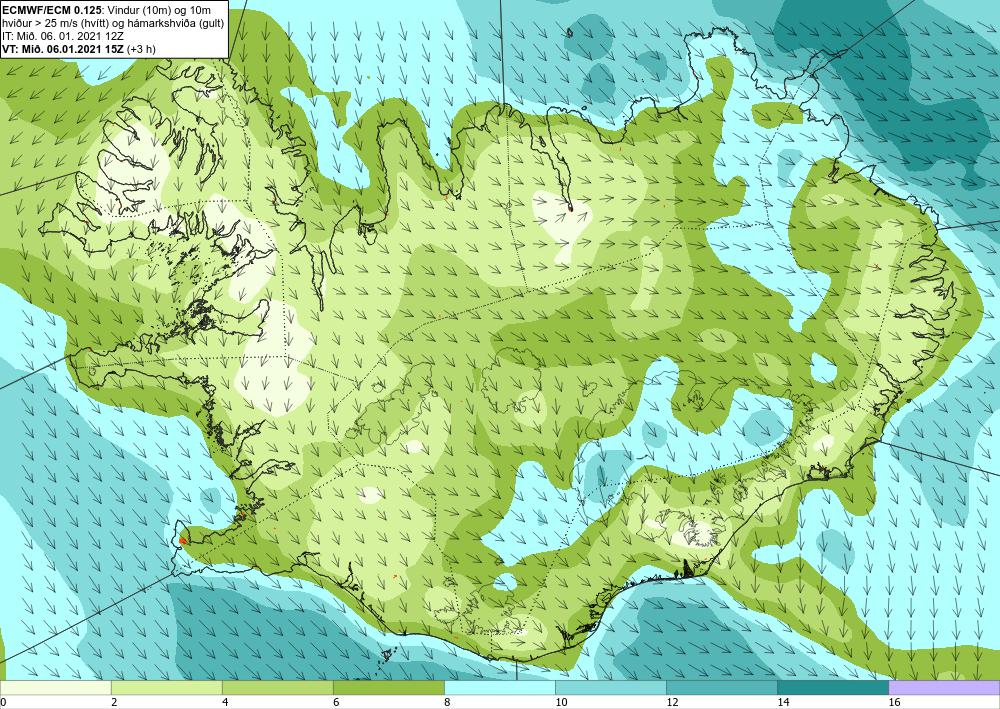Click the dark teal 14–16 m/s legend swatch
This screenshot has width=1000, height=709.
pyautogui.click(x=833, y=688)
